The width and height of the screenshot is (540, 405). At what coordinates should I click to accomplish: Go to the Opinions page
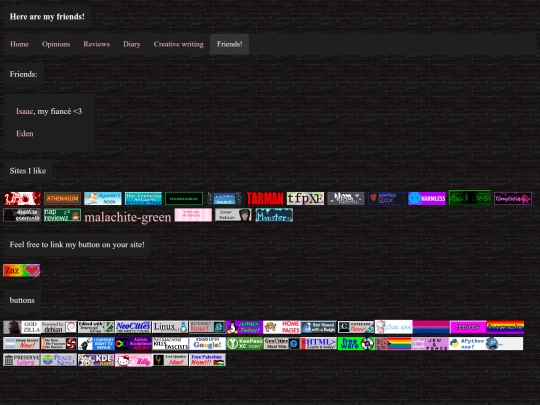pyautogui.click(x=56, y=44)
